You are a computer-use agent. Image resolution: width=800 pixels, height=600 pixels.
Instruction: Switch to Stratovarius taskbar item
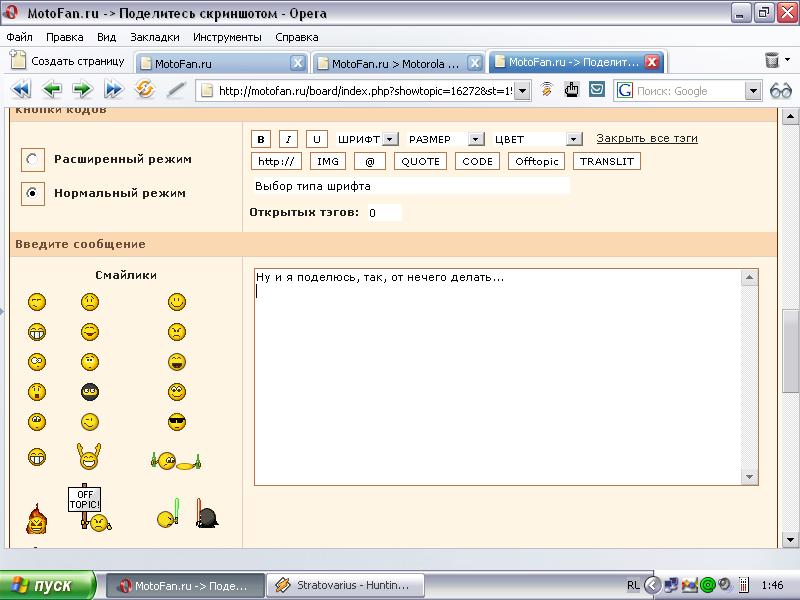tap(345, 585)
